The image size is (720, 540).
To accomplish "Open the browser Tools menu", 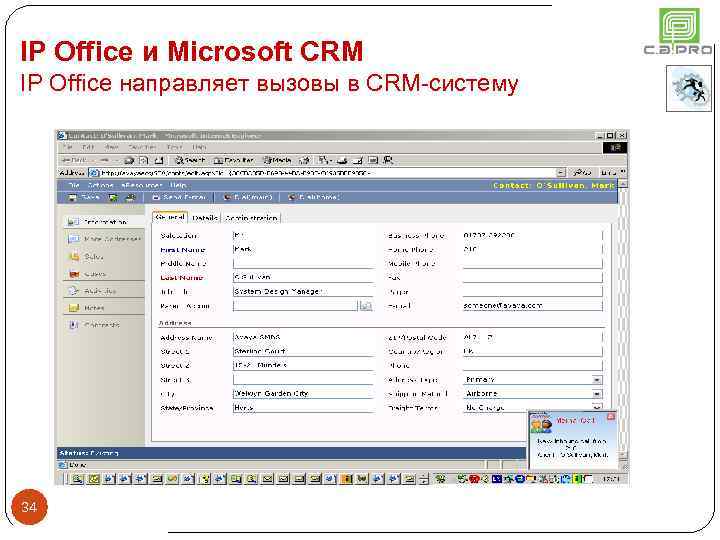I will pyautogui.click(x=174, y=147).
